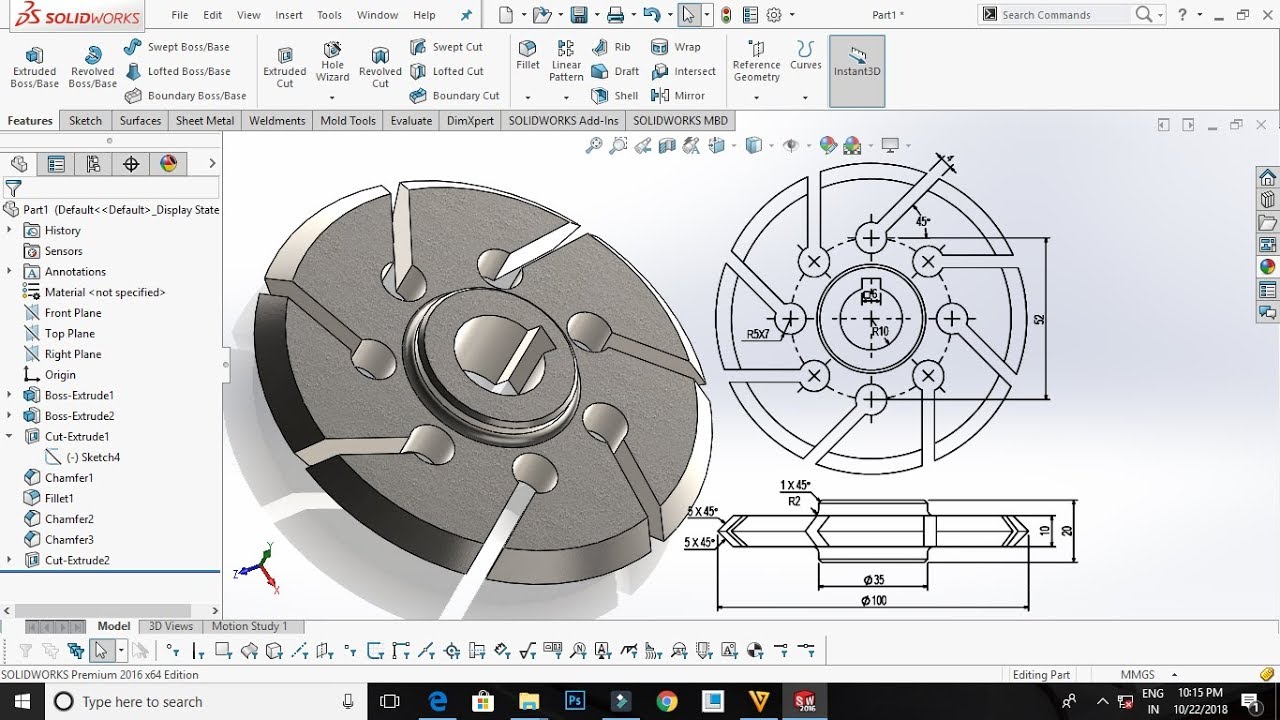Open the SOLIDWORKS Options gear

coord(773,15)
